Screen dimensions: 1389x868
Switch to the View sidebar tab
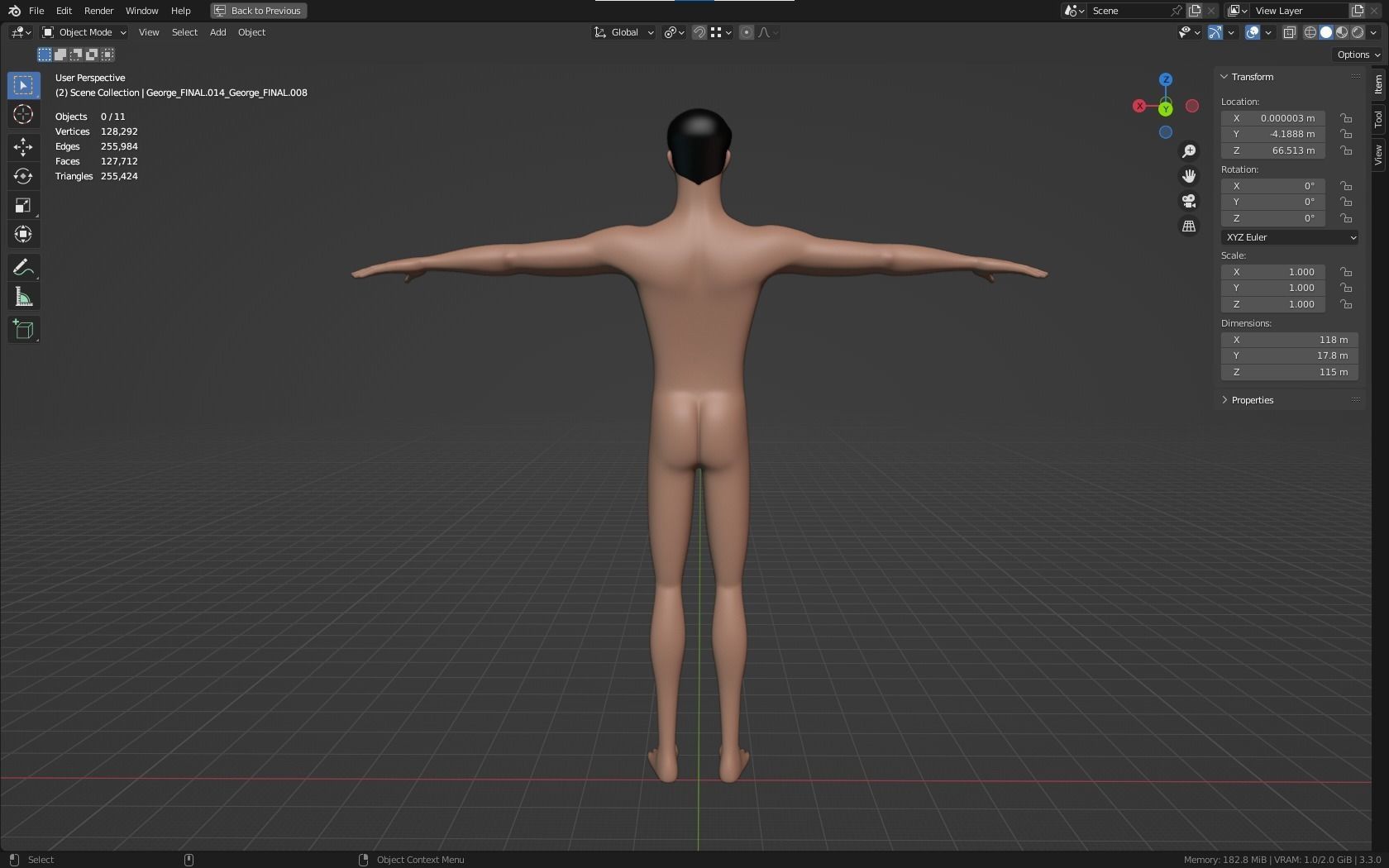click(1377, 155)
